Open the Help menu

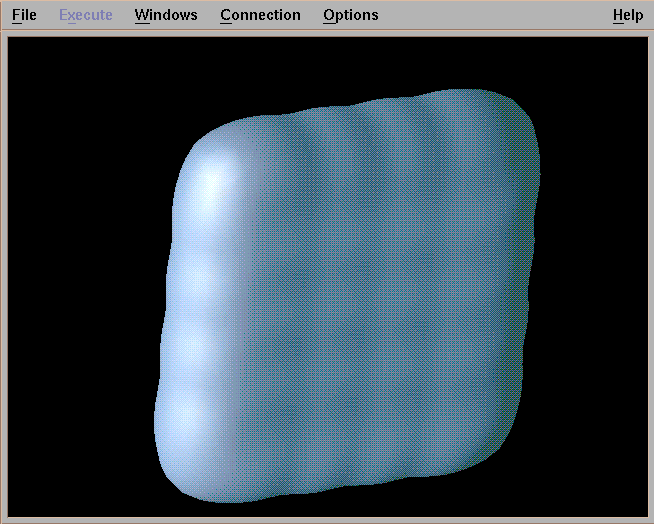(628, 15)
